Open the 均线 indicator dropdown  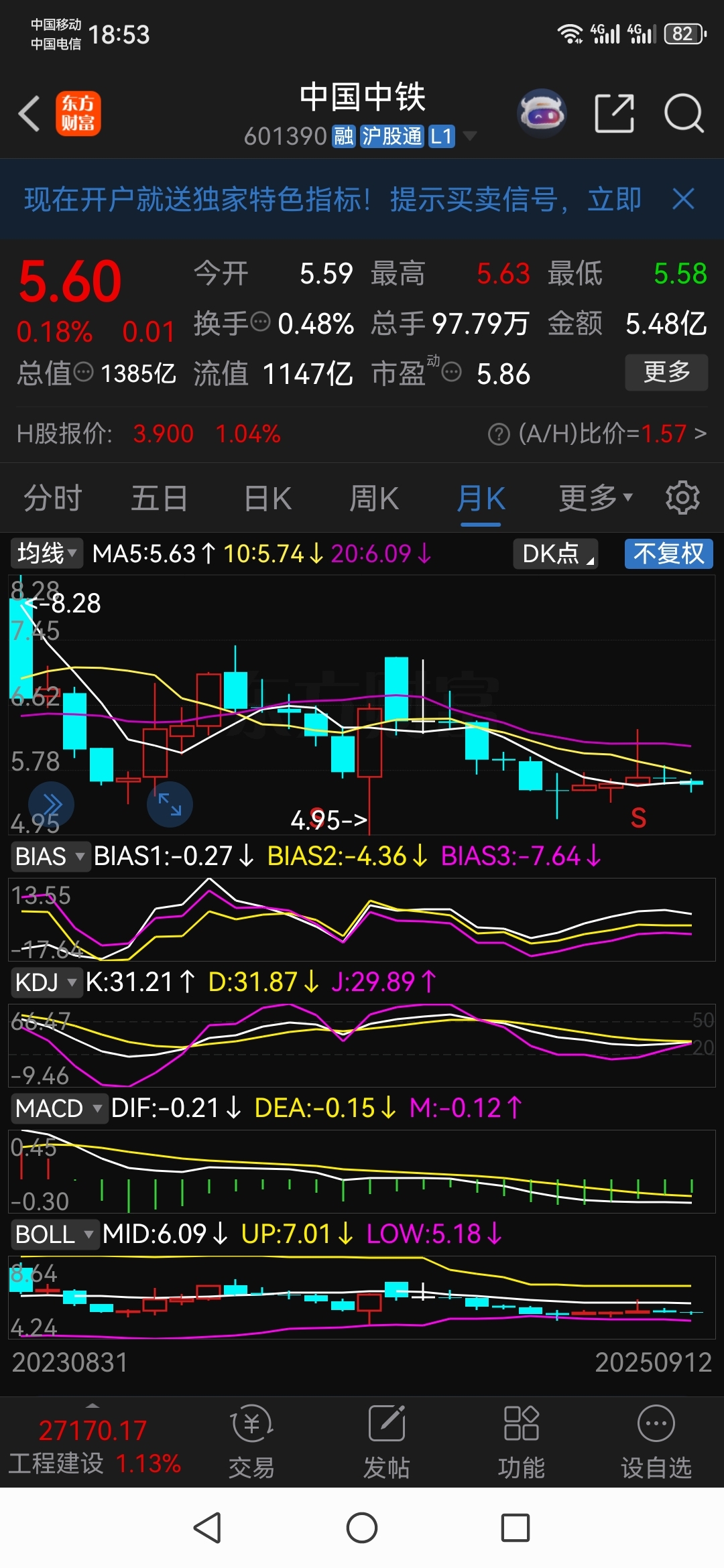46,553
